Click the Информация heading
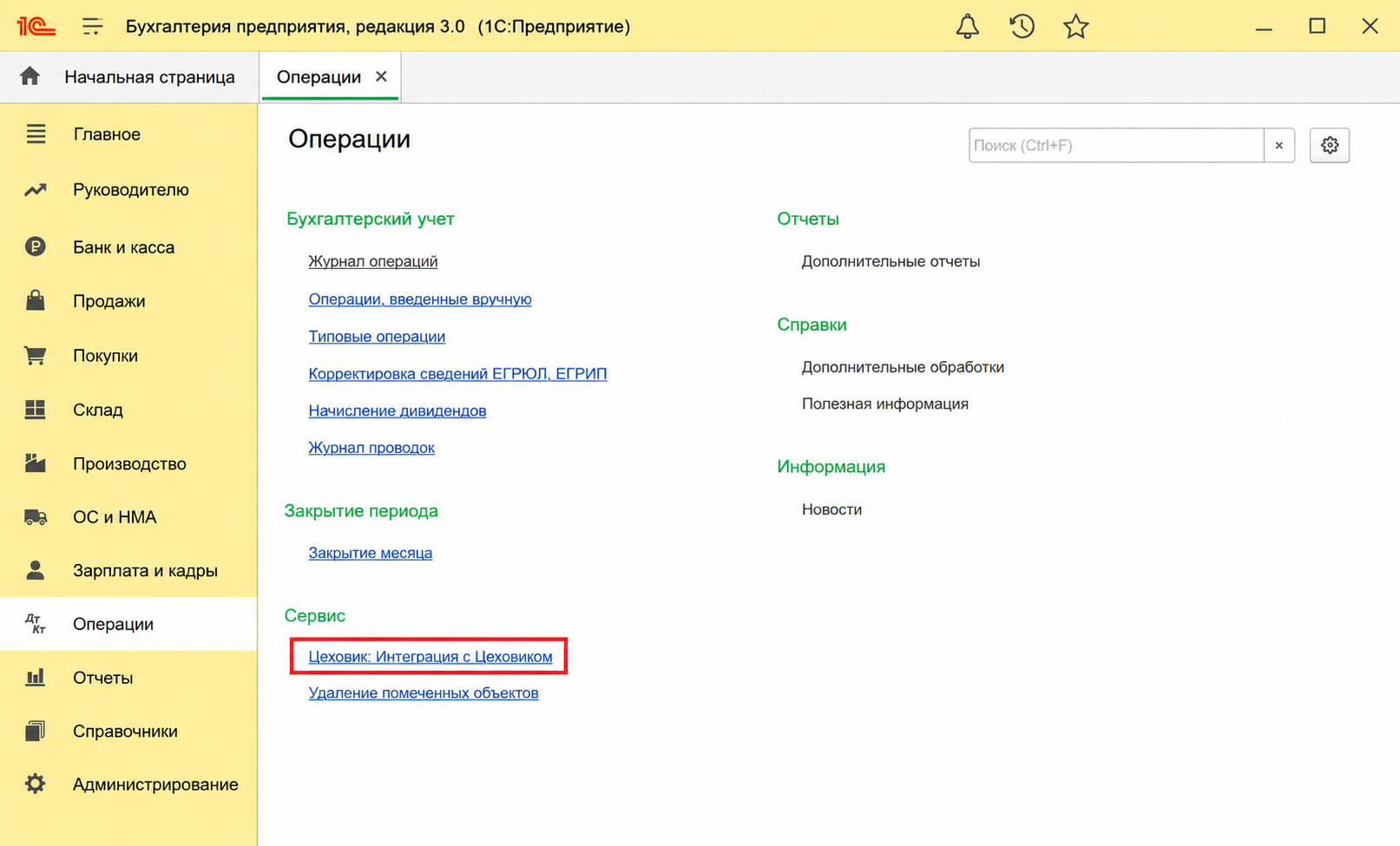Image resolution: width=1400 pixels, height=846 pixels. coord(831,467)
